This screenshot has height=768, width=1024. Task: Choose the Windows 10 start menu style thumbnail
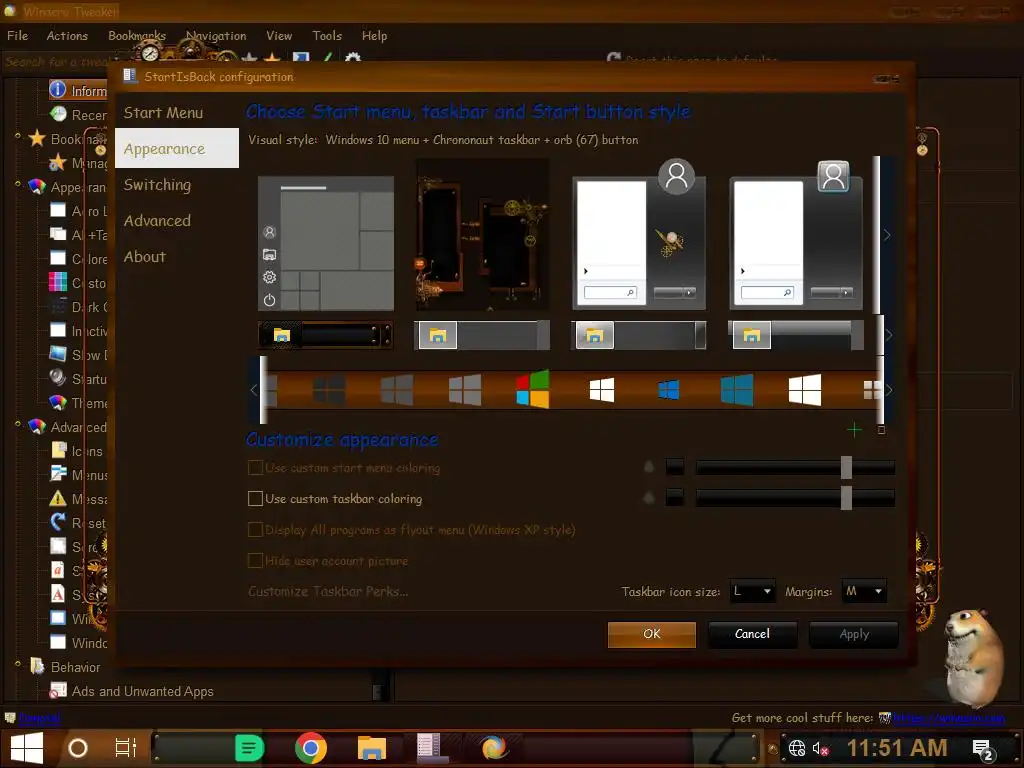click(x=326, y=243)
